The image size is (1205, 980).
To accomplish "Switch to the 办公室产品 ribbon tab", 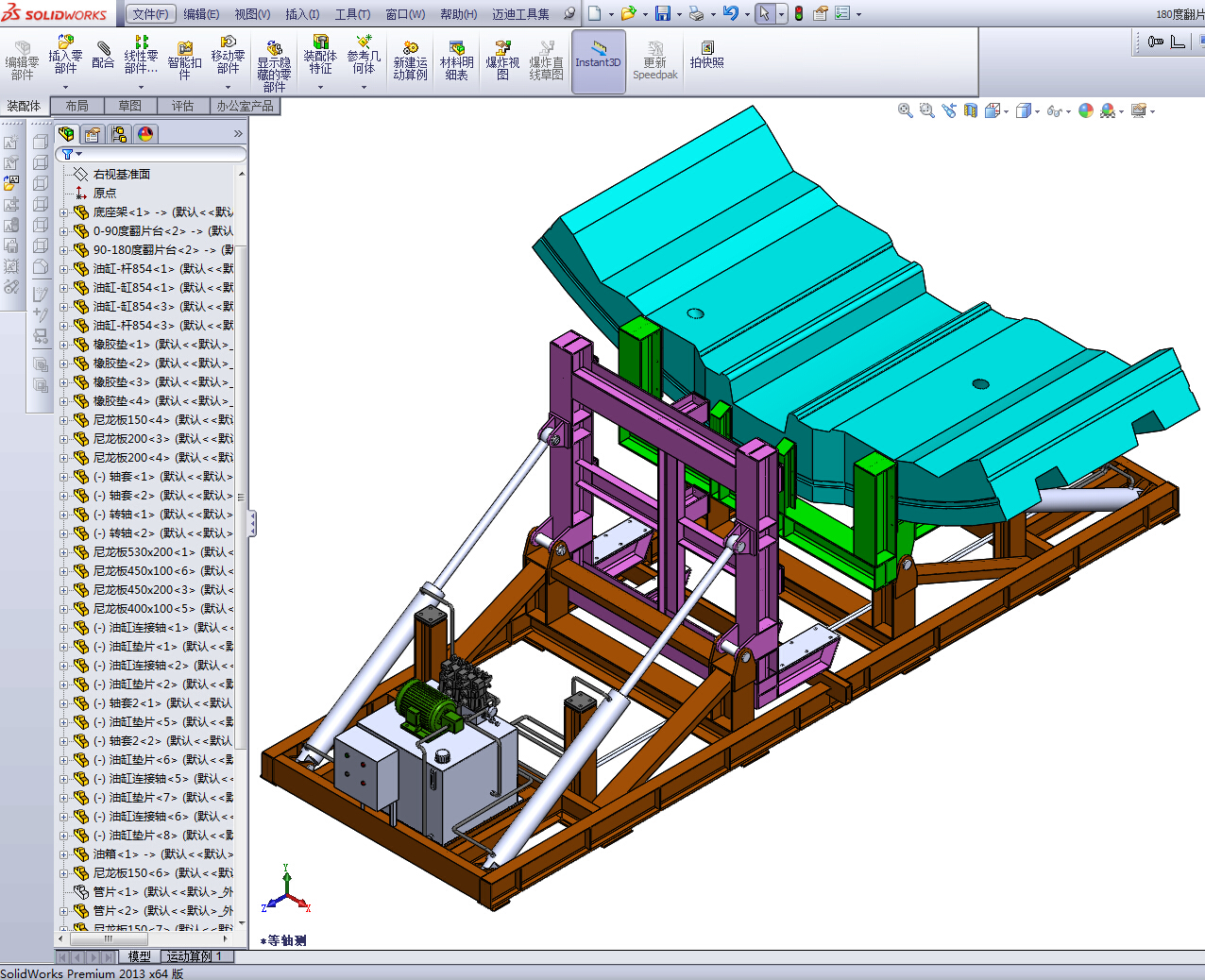I will 246,106.
